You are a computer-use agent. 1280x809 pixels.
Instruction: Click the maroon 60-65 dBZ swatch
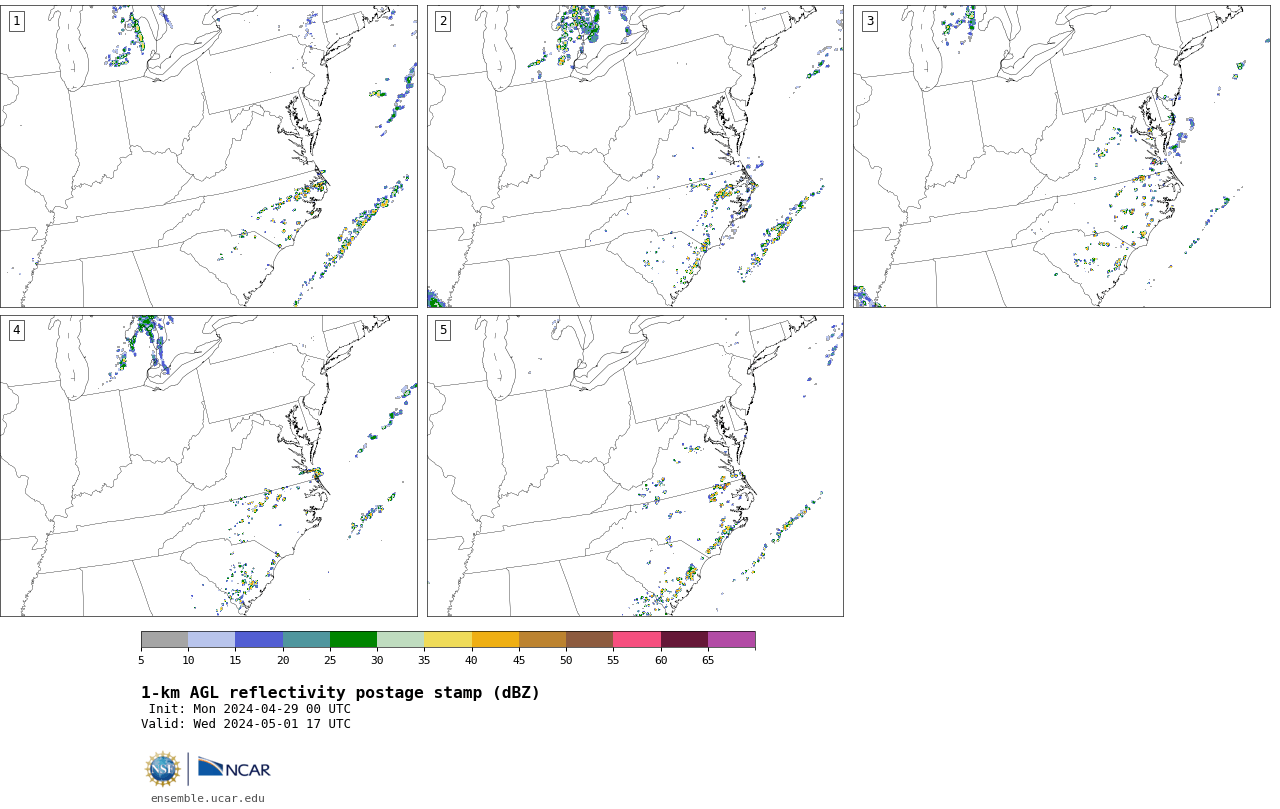click(684, 640)
